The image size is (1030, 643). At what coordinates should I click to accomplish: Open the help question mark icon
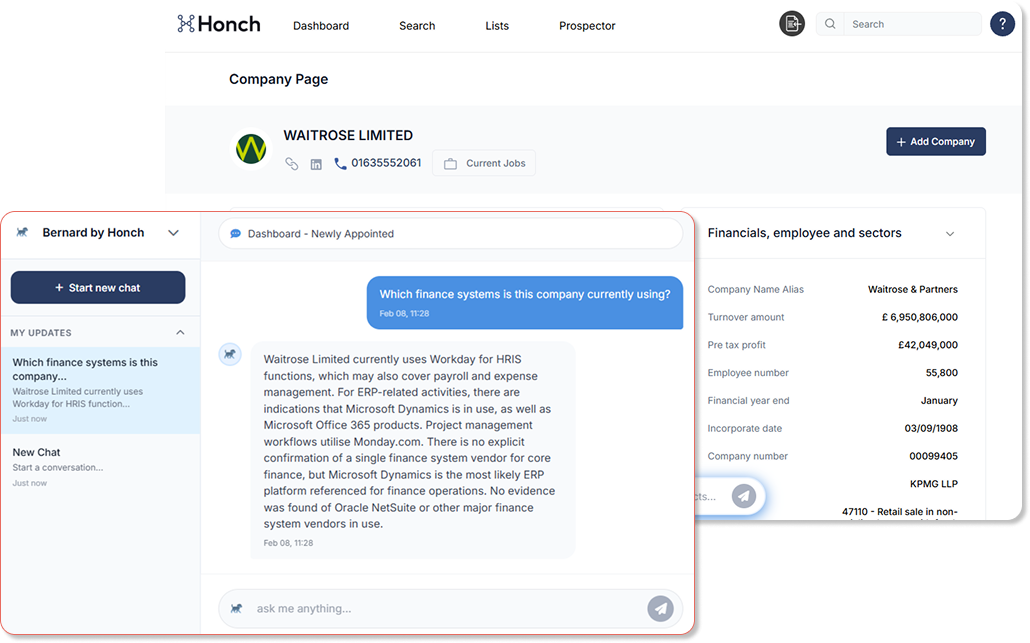tap(1002, 24)
